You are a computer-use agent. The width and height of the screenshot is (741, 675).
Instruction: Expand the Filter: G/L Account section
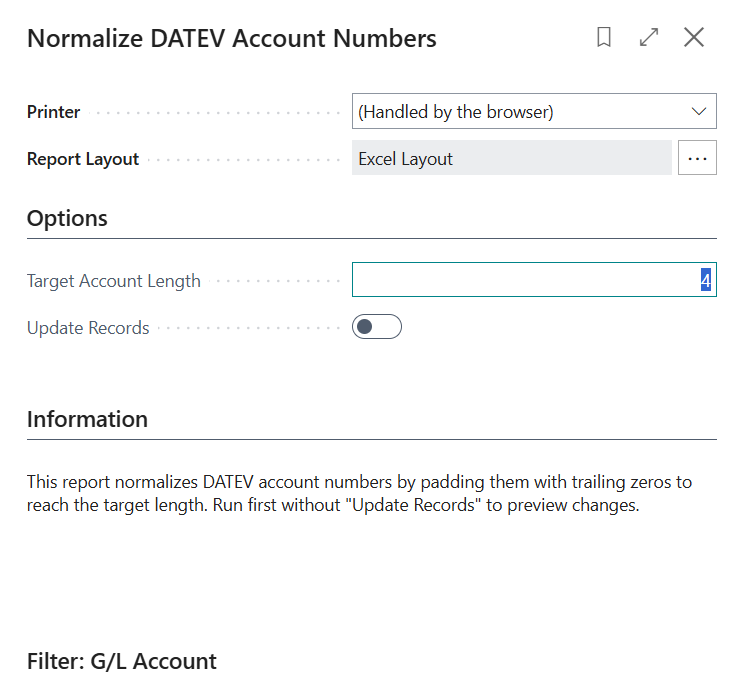[121, 660]
